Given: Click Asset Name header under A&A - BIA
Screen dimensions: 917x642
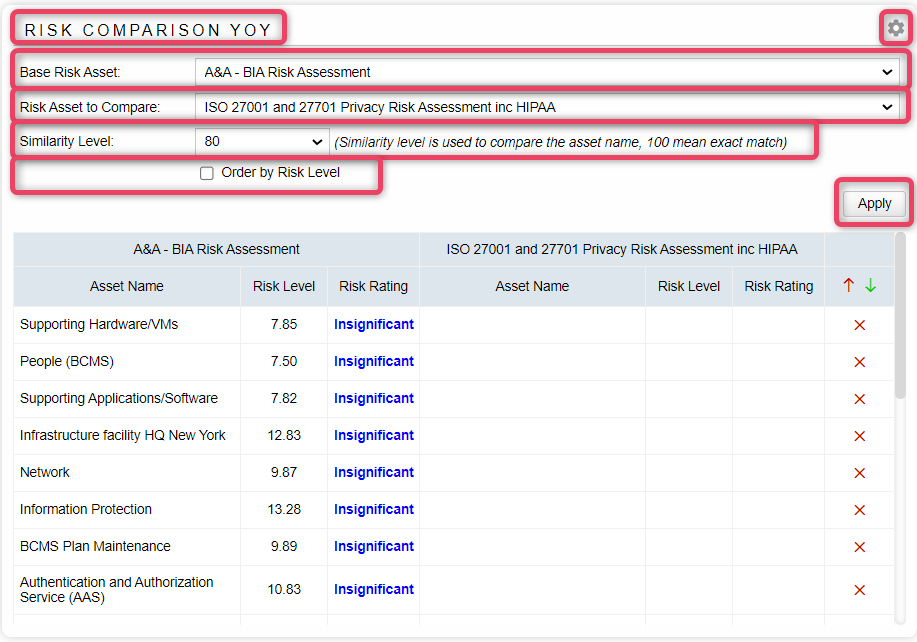Looking at the screenshot, I should 127,287.
